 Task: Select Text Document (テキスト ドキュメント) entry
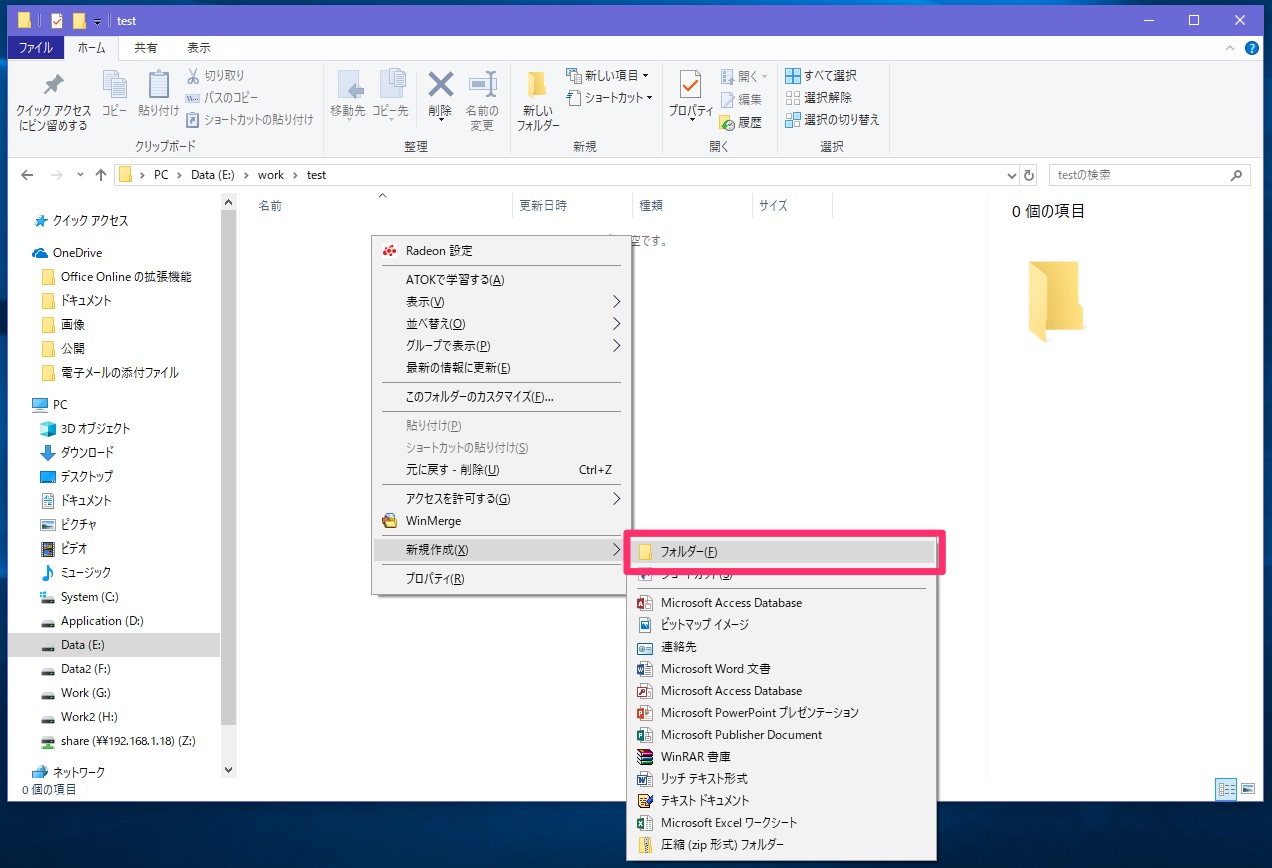[x=782, y=800]
